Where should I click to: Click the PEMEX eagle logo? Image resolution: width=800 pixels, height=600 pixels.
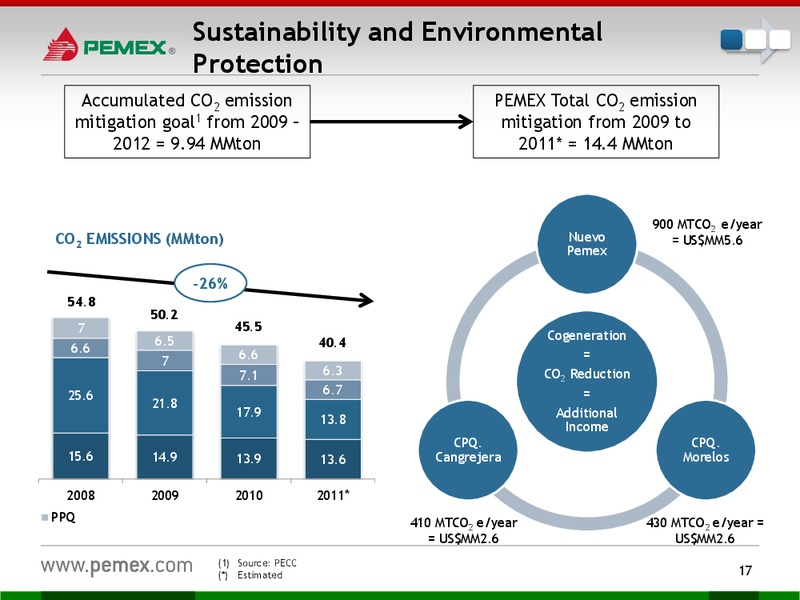coord(61,44)
